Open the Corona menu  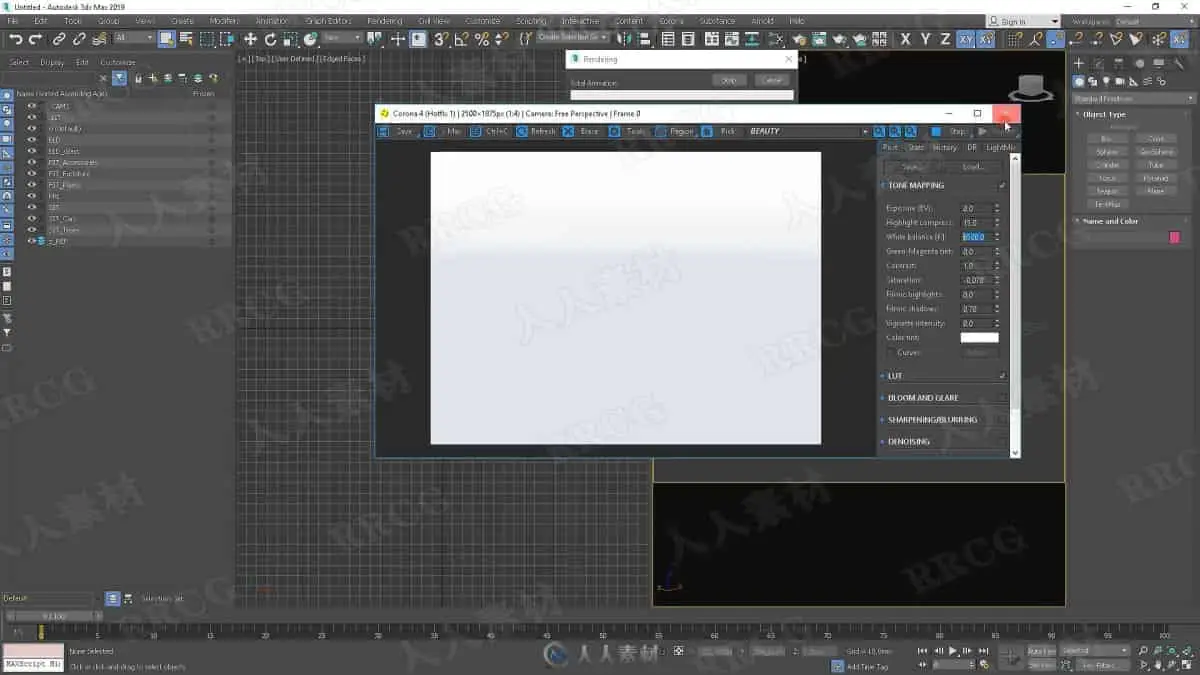coord(671,20)
